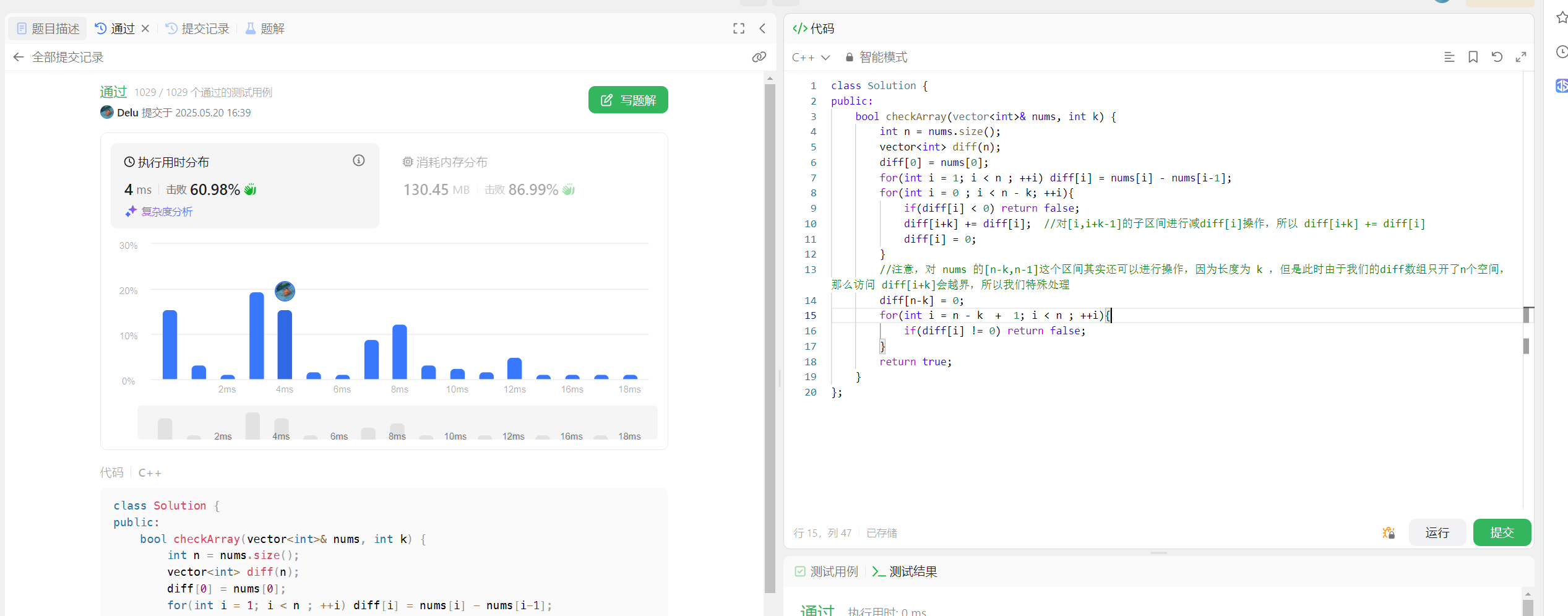Click the 运行 button
The height and width of the screenshot is (616, 1568).
[1437, 532]
